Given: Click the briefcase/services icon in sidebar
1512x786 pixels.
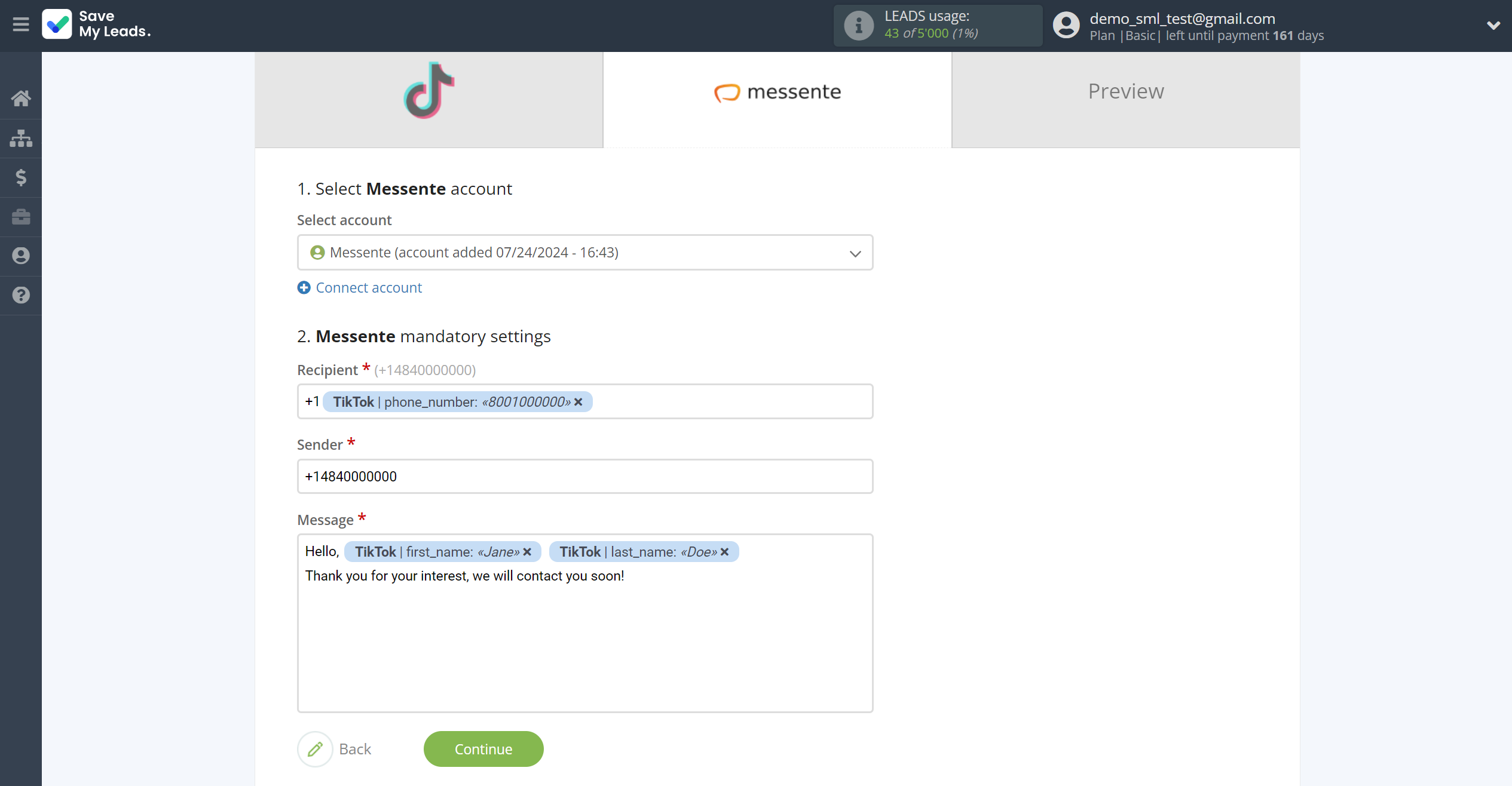Looking at the screenshot, I should (x=21, y=216).
